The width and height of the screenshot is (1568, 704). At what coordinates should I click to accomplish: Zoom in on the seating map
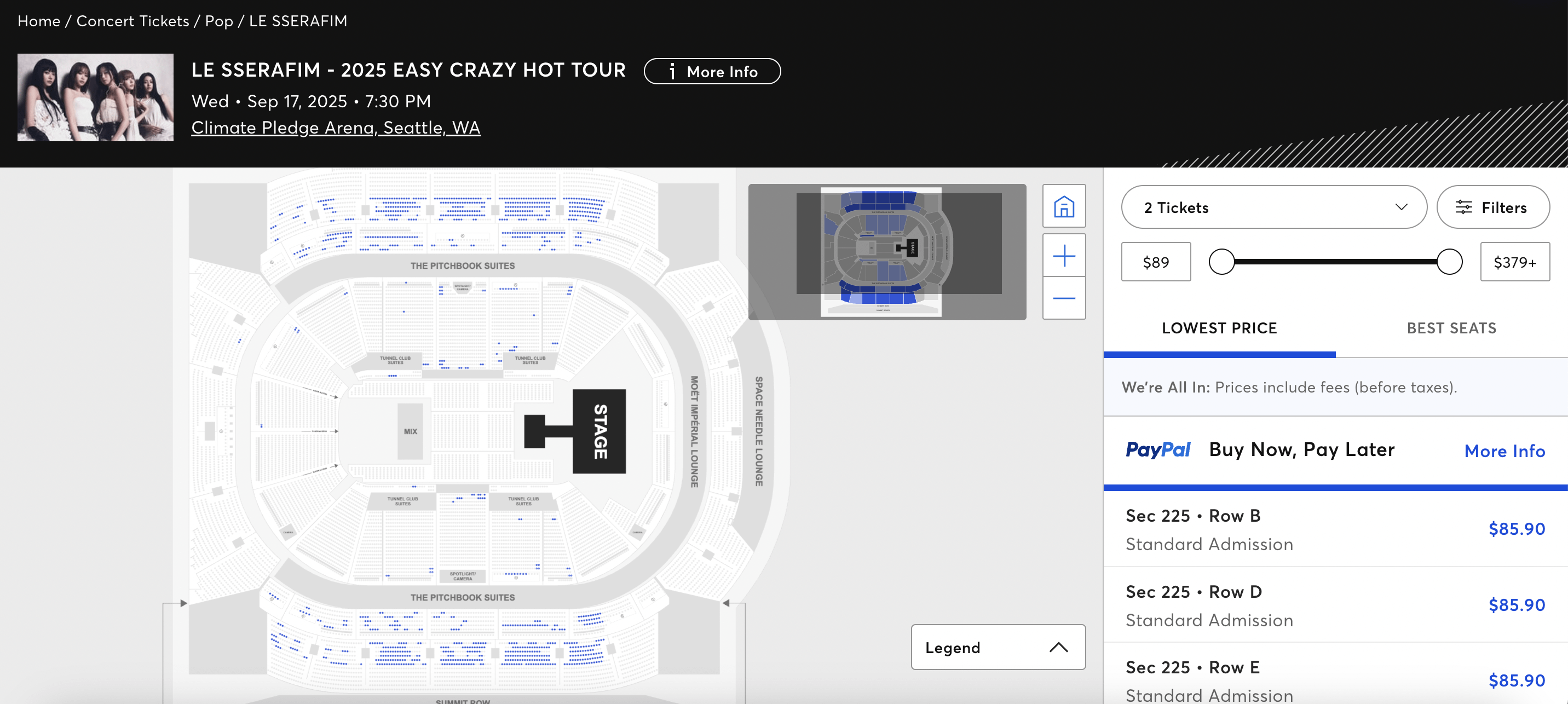click(1063, 256)
